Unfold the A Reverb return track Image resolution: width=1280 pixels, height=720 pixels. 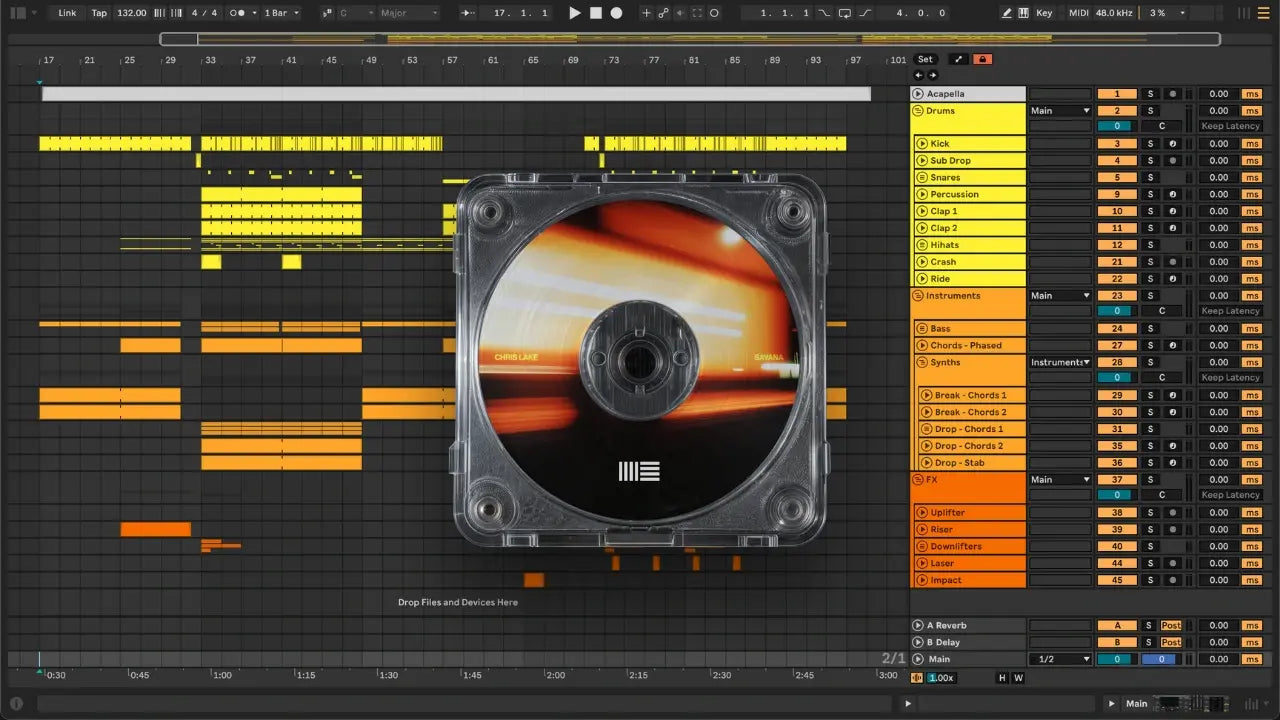coord(918,626)
